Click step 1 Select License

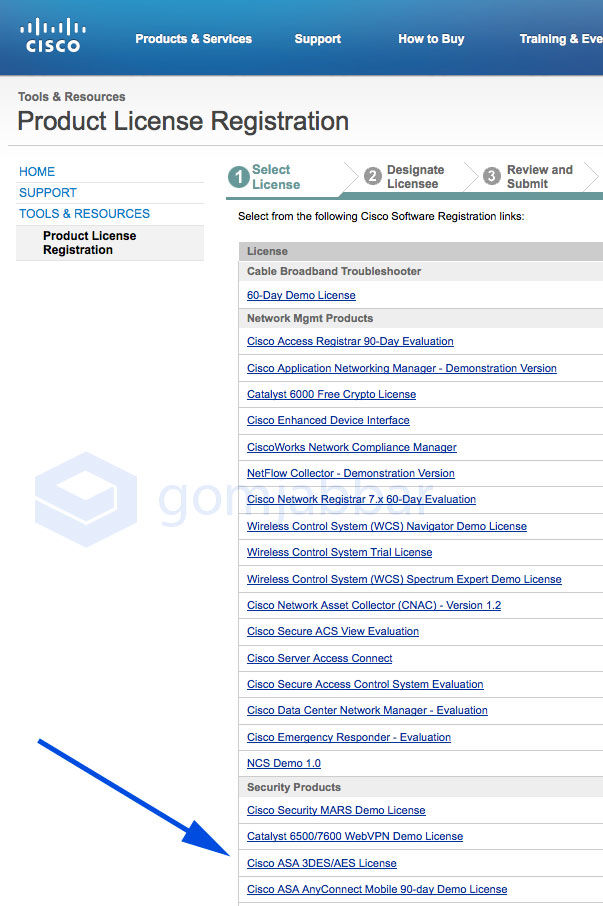265,177
